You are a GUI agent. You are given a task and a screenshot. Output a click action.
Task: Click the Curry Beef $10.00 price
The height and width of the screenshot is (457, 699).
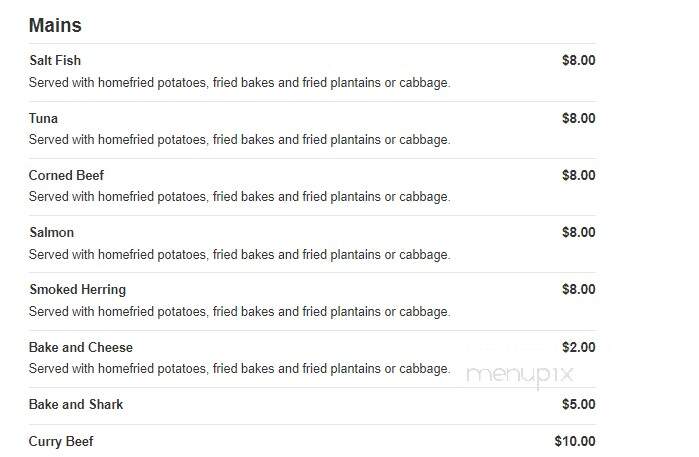tap(575, 441)
